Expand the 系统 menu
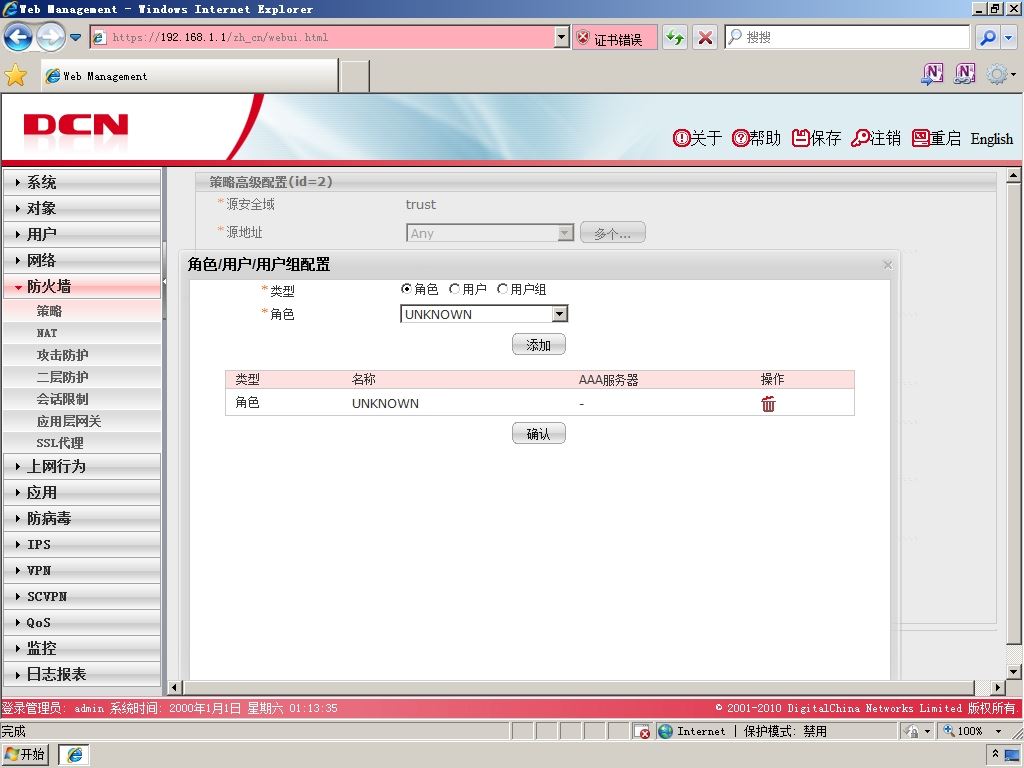1024x768 pixels. [x=82, y=182]
